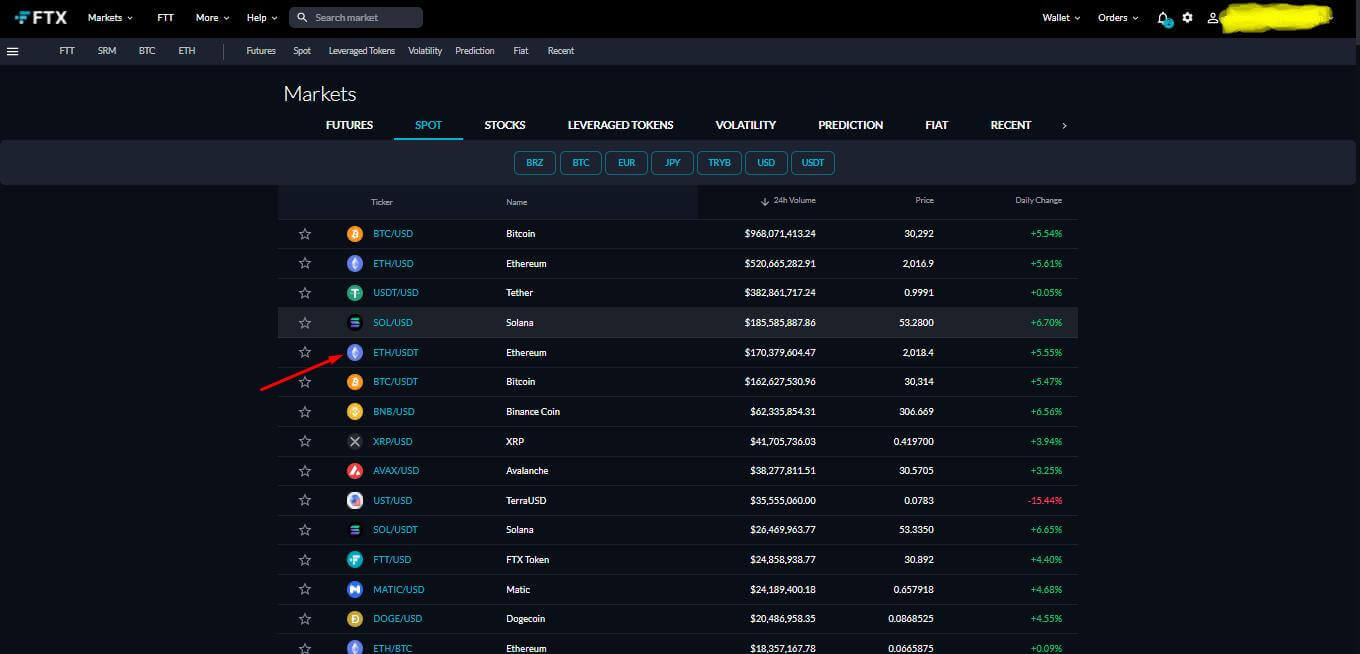Click the Bitcoin icon for BTC/USD

(x=355, y=234)
